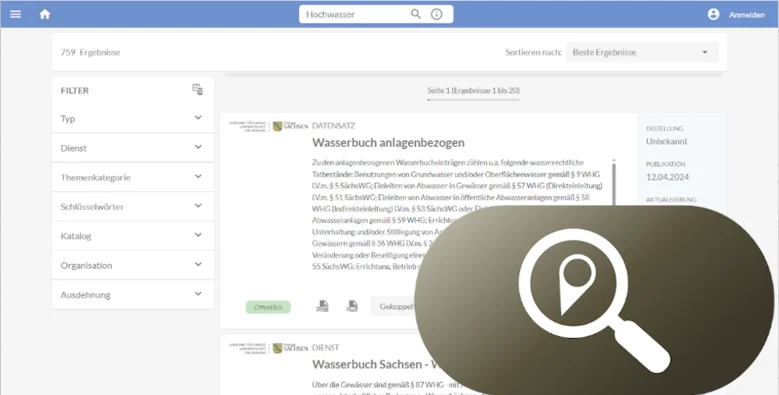
Task: Click the DIENST type label
Action: (325, 348)
